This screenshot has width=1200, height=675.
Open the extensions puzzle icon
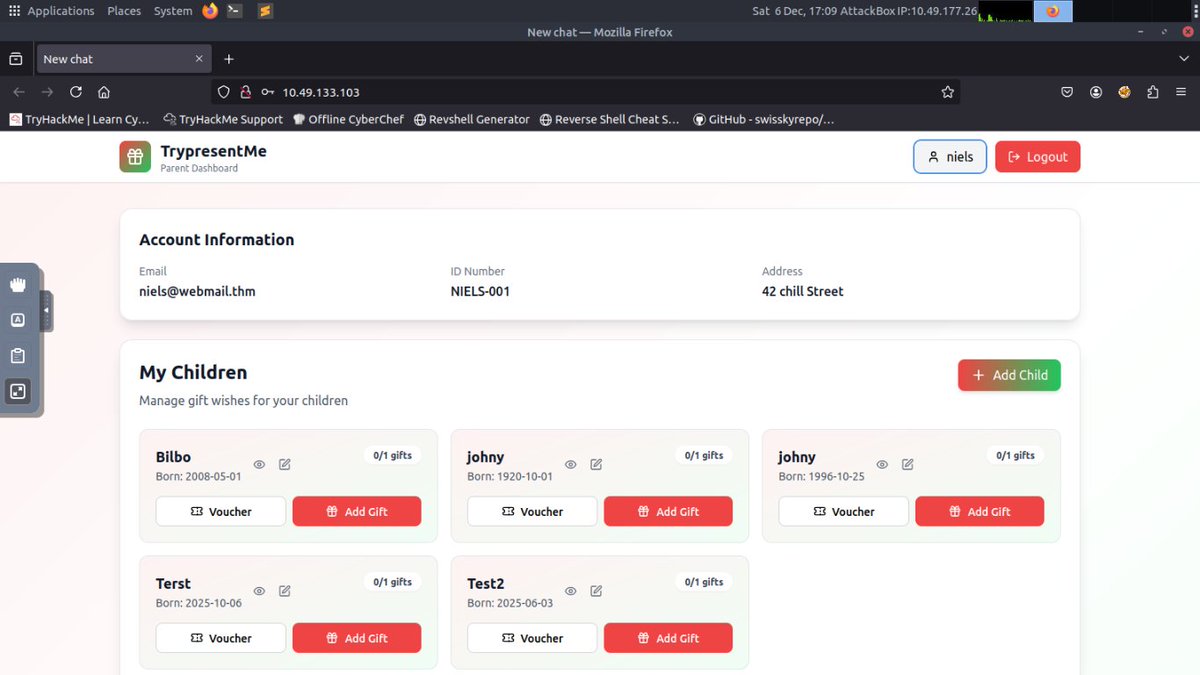pos(1153,92)
